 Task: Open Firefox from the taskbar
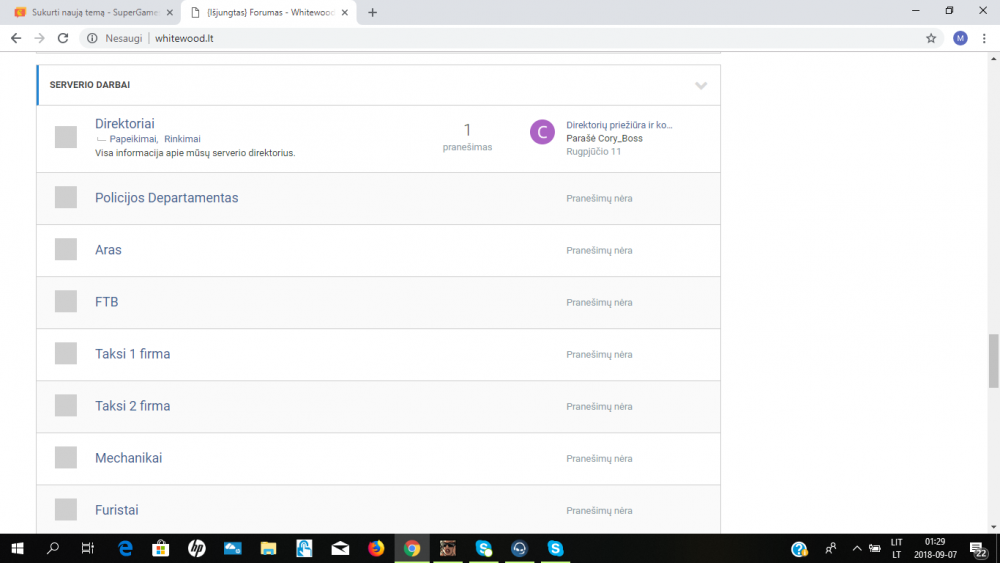click(x=376, y=548)
